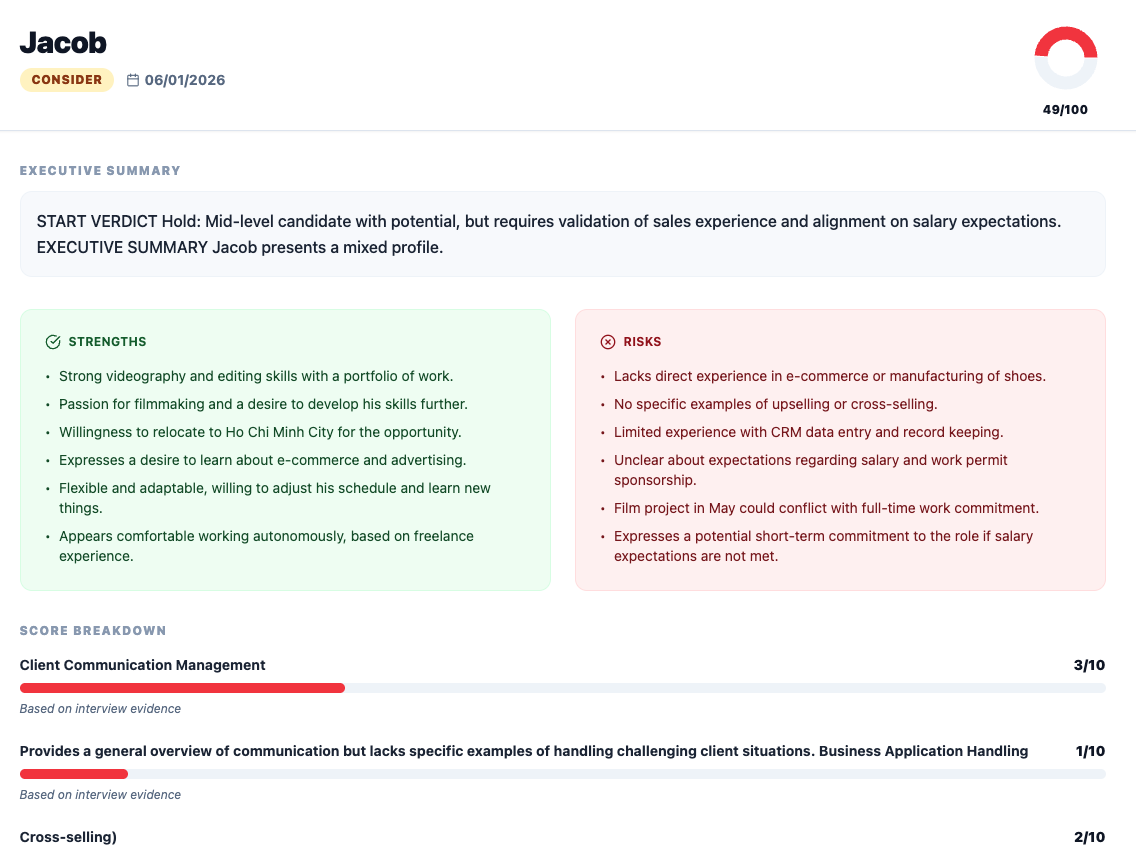This screenshot has width=1136, height=853.
Task: Click the calendar icon beside the date
Action: 135,80
